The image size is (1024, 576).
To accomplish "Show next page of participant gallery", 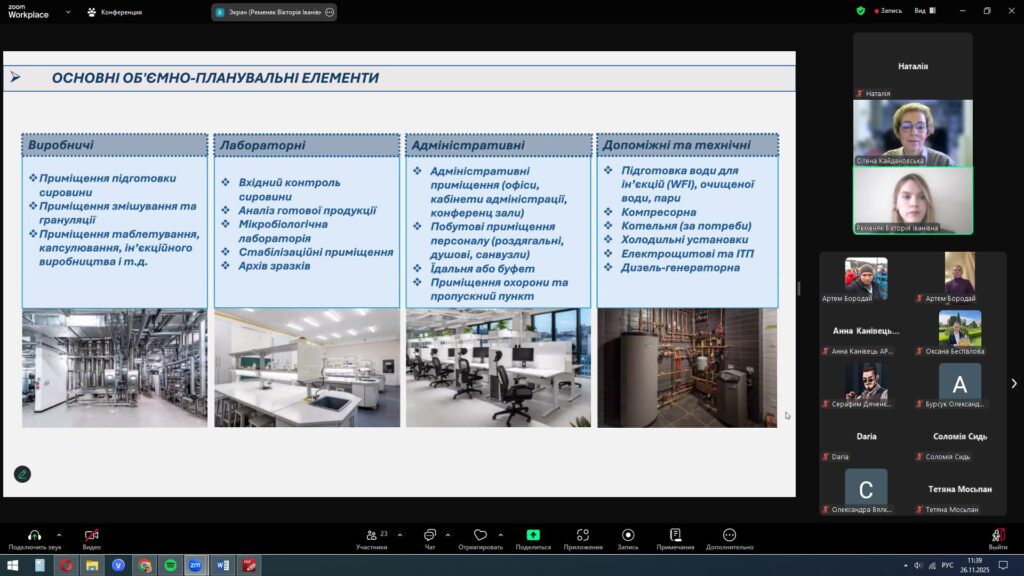I will [x=1014, y=383].
